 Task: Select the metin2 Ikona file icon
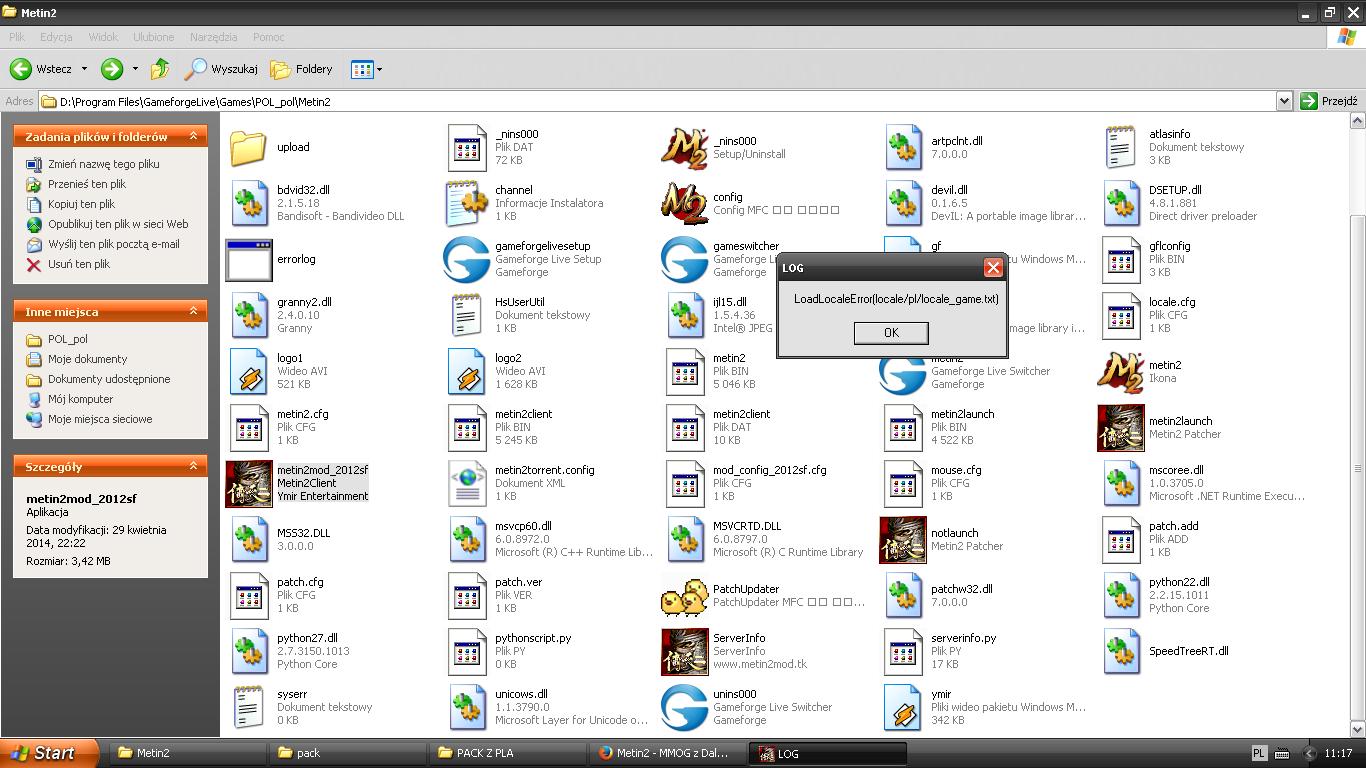(1121, 372)
